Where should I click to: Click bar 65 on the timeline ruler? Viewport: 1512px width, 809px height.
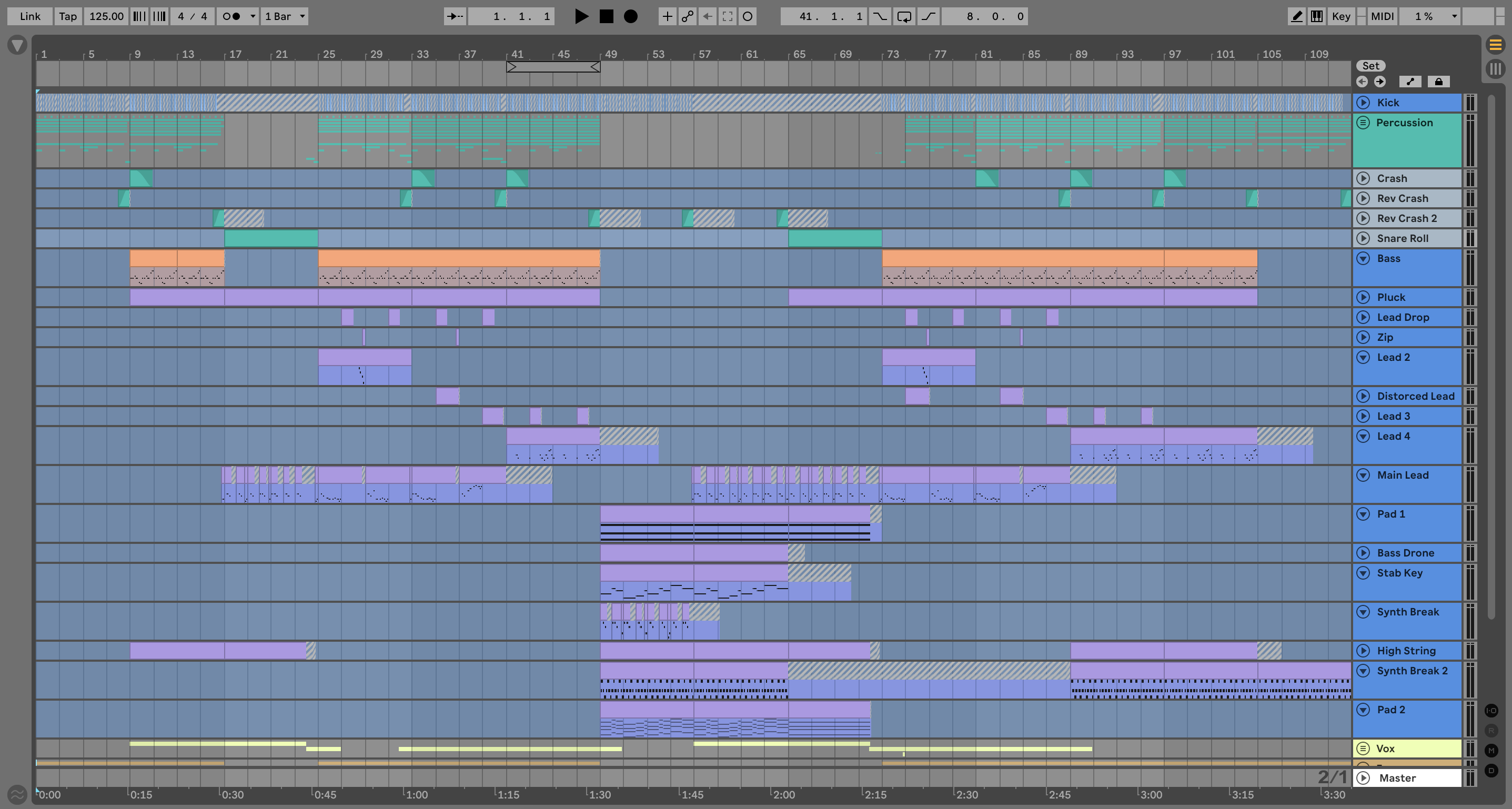point(799,55)
